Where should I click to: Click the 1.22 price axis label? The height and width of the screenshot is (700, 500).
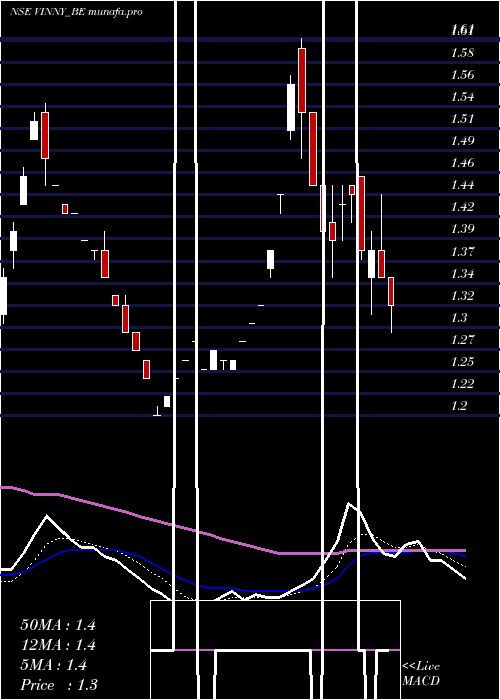[x=462, y=383]
